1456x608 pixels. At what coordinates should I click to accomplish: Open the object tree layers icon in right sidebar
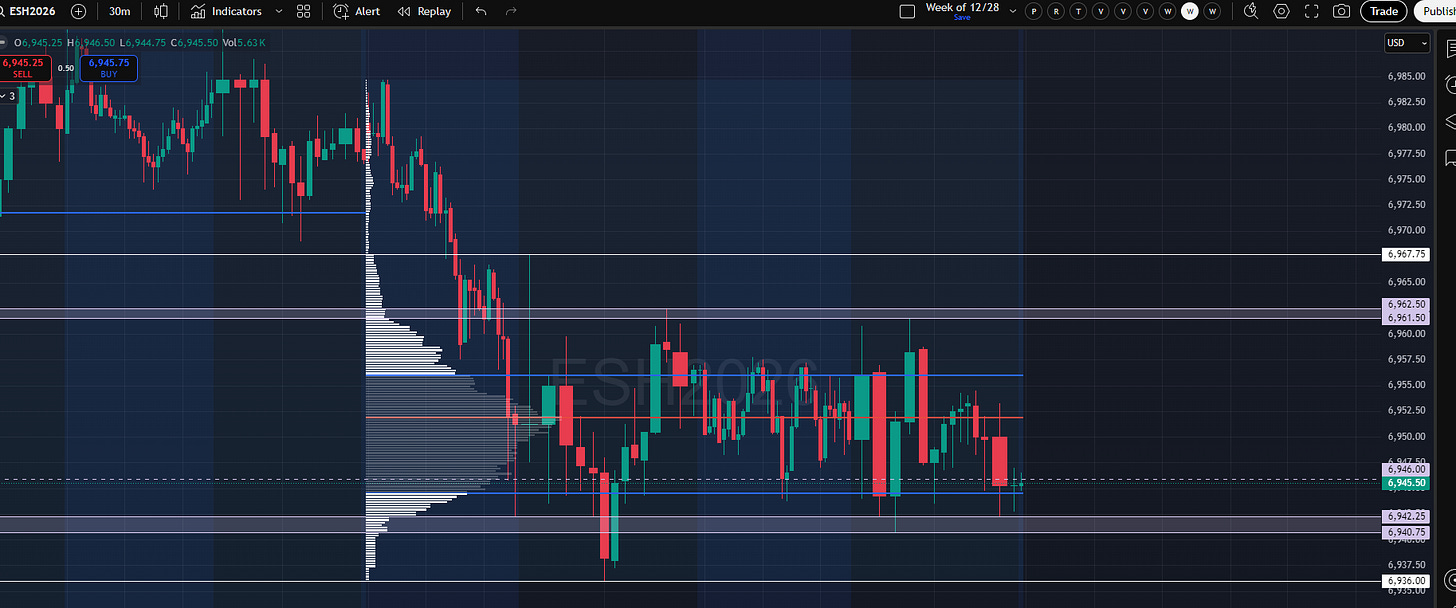tap(1448, 121)
